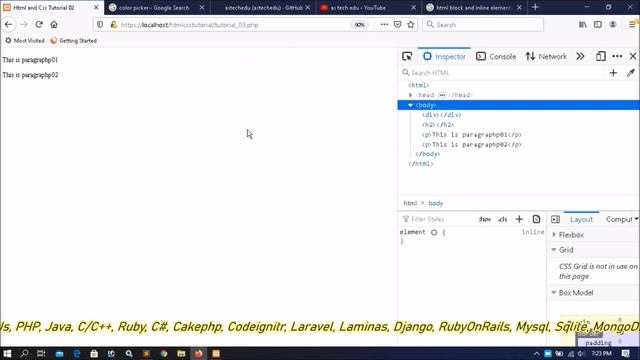The width and height of the screenshot is (640, 360).
Task: Close the developer tools panel
Action: [x=633, y=56]
